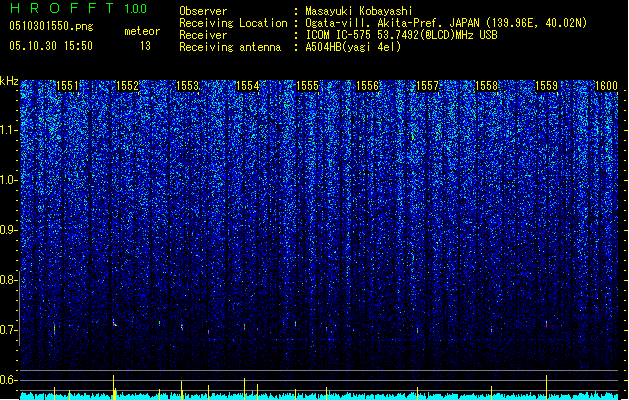Click the meteor echo just before 1554
Viewport: 629px width, 400px height.
(x=244, y=327)
